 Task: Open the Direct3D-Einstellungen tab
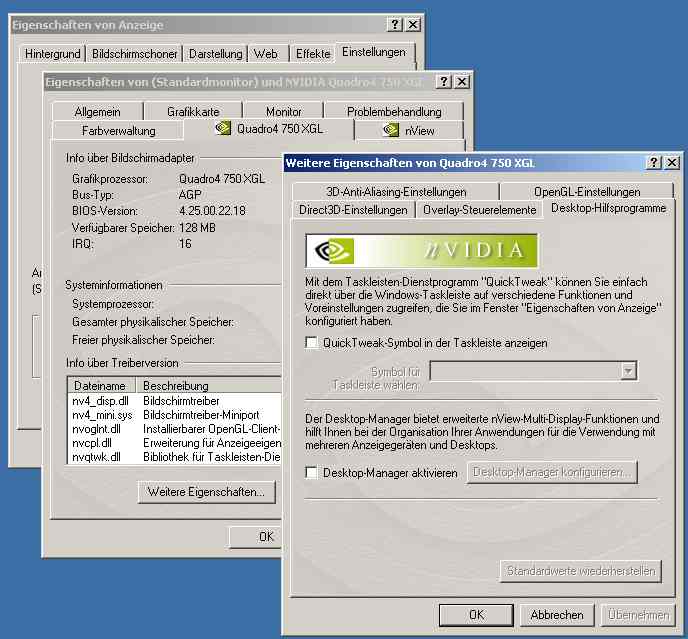pyautogui.click(x=353, y=210)
